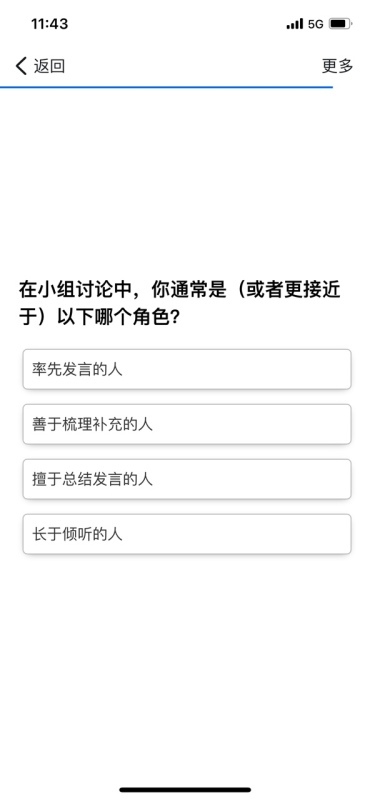
Task: Answer as the good listener role
Action: pos(187,534)
